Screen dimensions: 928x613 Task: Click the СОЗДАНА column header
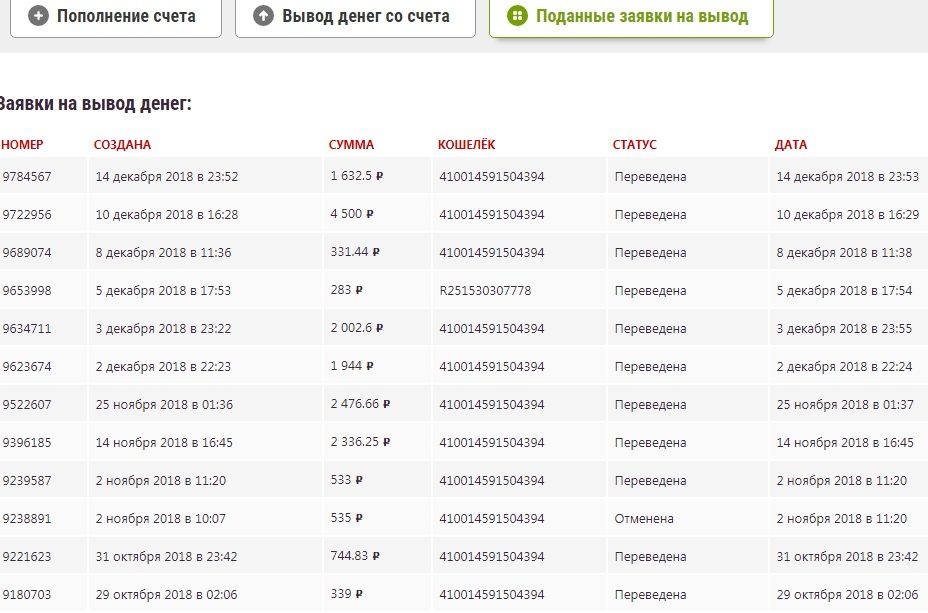pyautogui.click(x=122, y=145)
